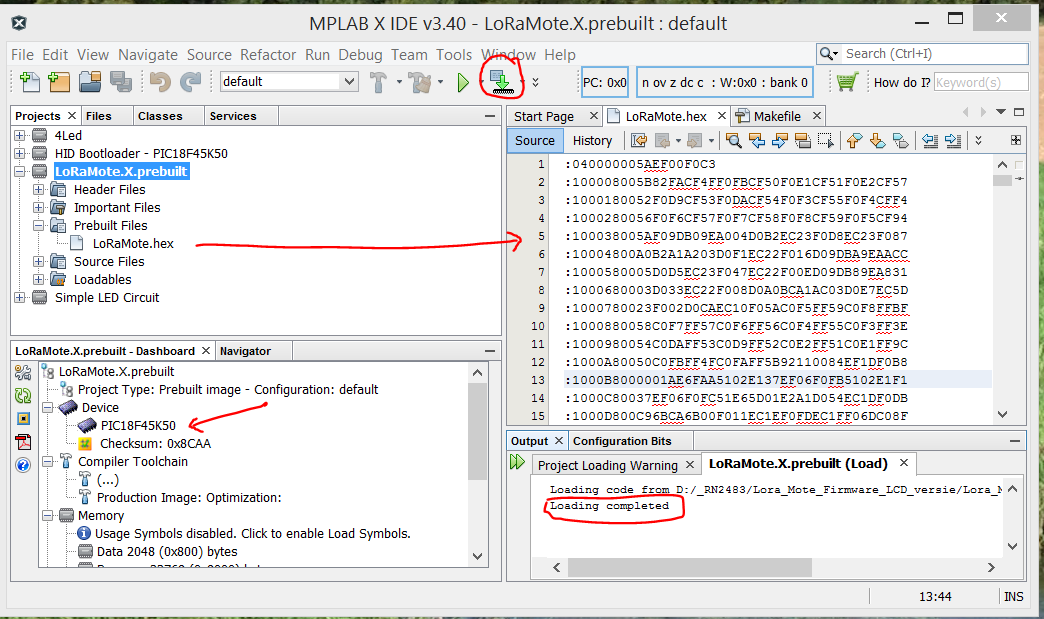
Task: Expand the Source Files folder
Action: (39, 262)
